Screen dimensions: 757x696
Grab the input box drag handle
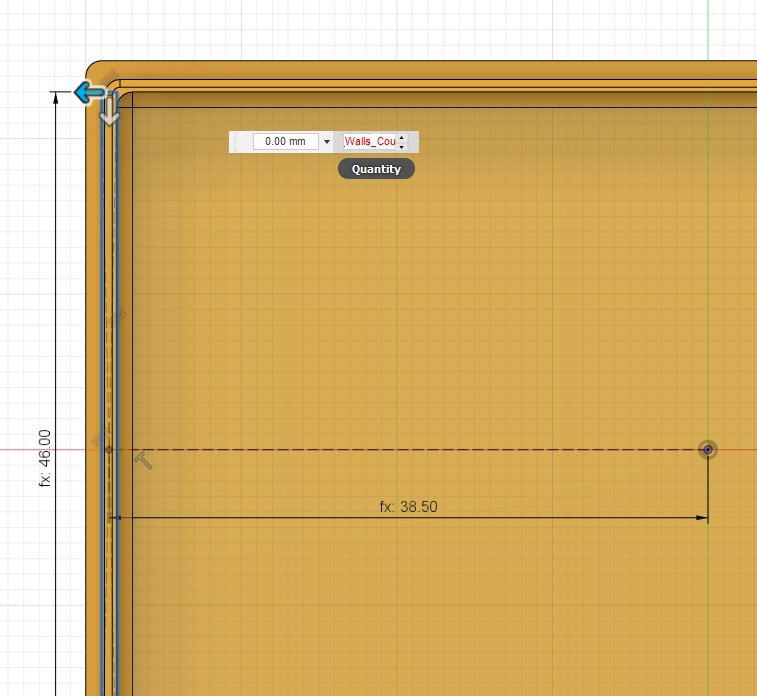(236, 142)
